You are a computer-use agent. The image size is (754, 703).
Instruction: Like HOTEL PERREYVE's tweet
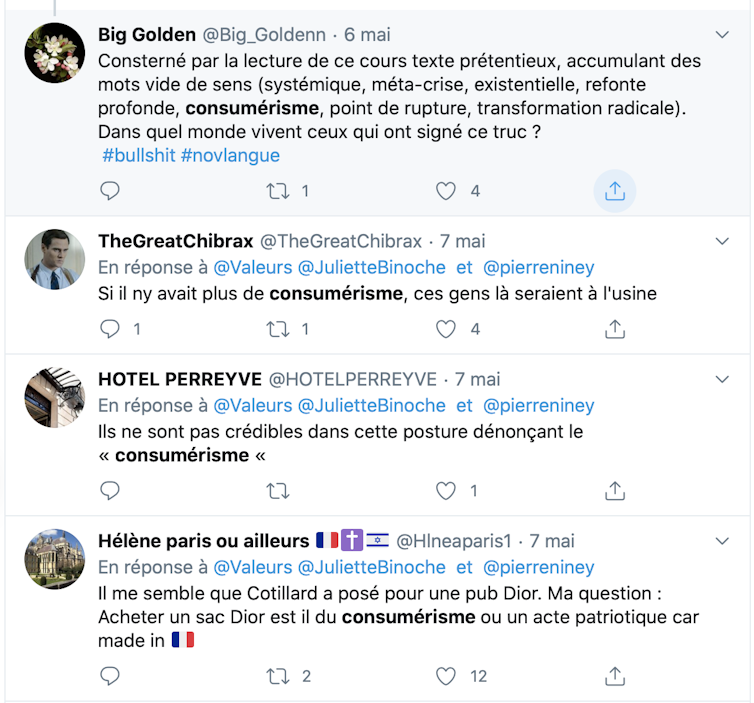click(x=446, y=490)
